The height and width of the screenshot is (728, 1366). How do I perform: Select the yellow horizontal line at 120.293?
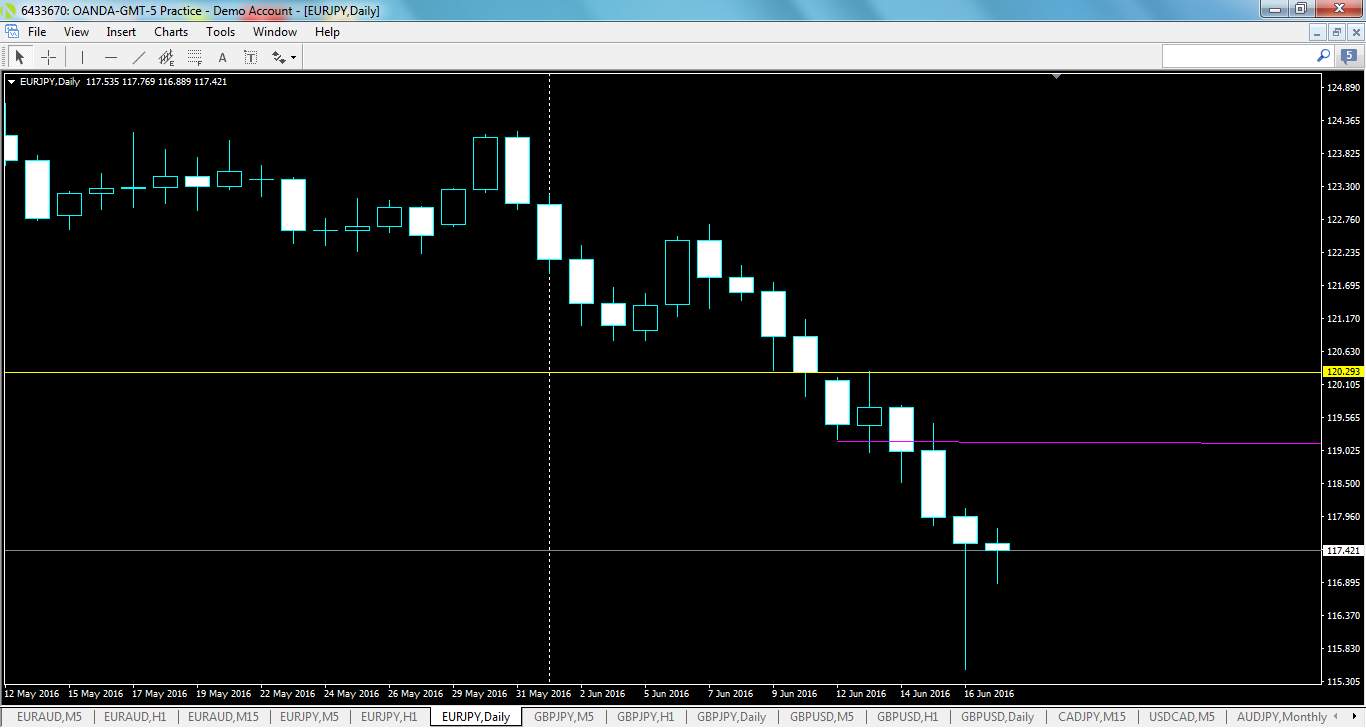[600, 371]
